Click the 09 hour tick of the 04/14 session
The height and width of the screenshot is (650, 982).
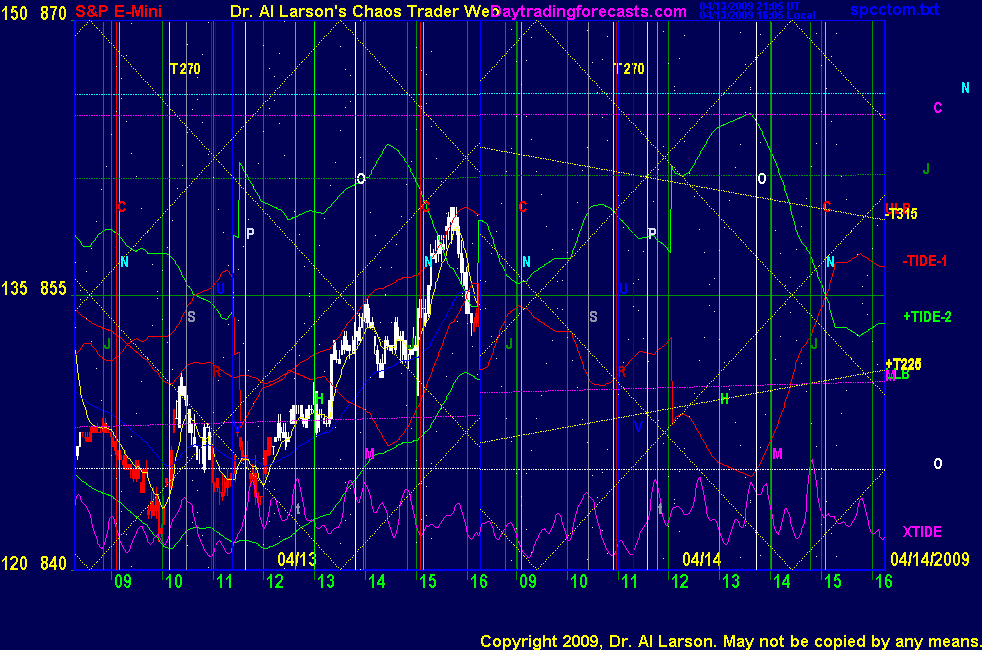click(x=528, y=582)
